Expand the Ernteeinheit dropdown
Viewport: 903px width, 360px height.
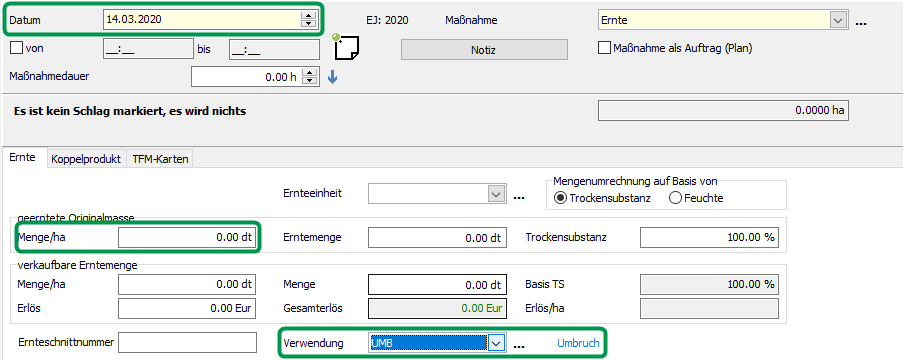pyautogui.click(x=496, y=194)
